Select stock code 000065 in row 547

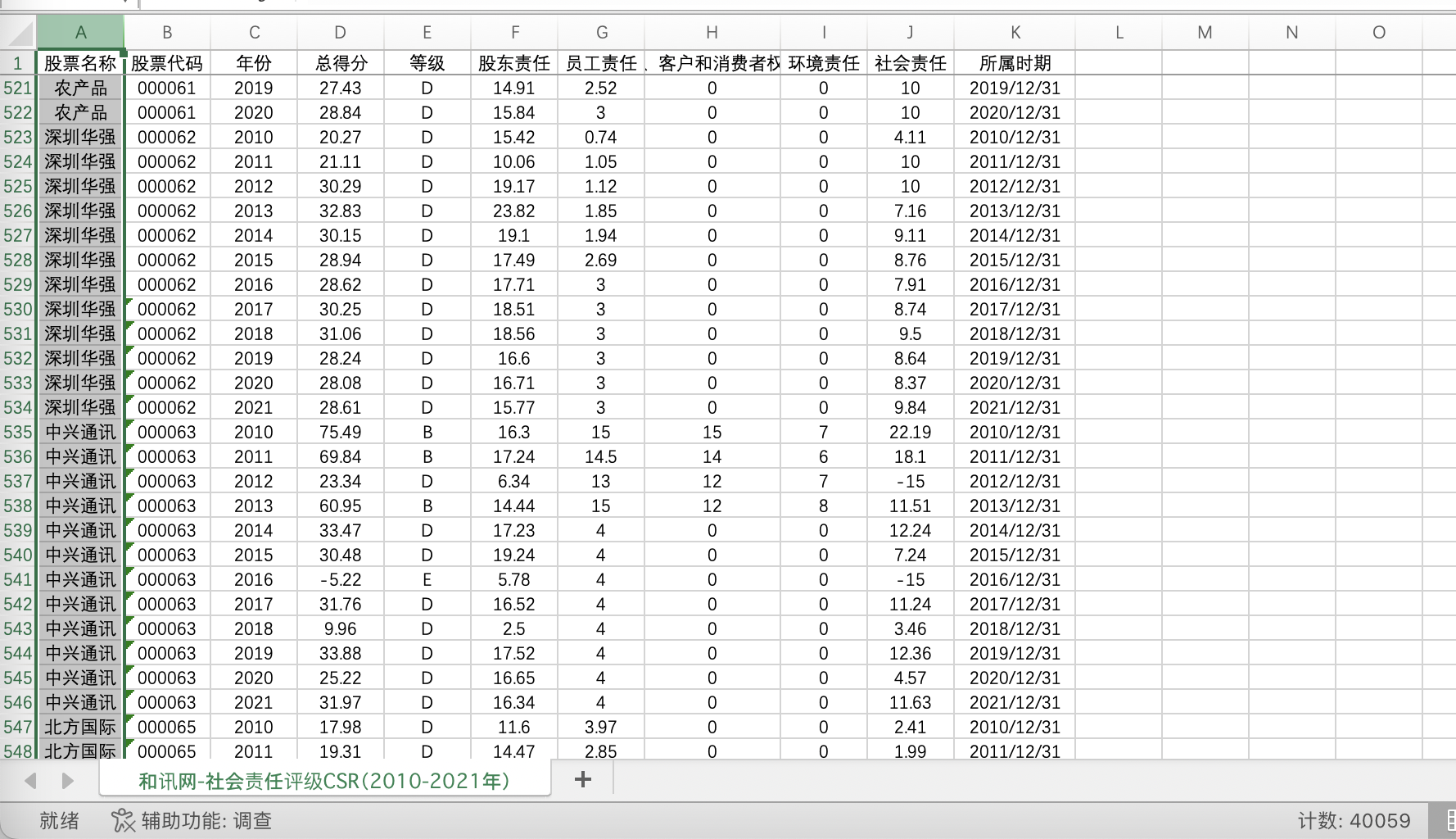[167, 727]
